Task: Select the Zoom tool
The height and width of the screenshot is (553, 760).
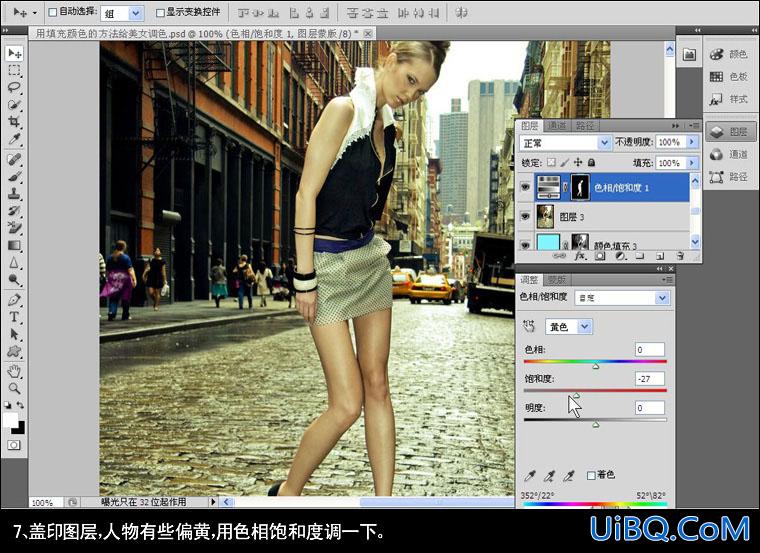Action: (x=15, y=388)
